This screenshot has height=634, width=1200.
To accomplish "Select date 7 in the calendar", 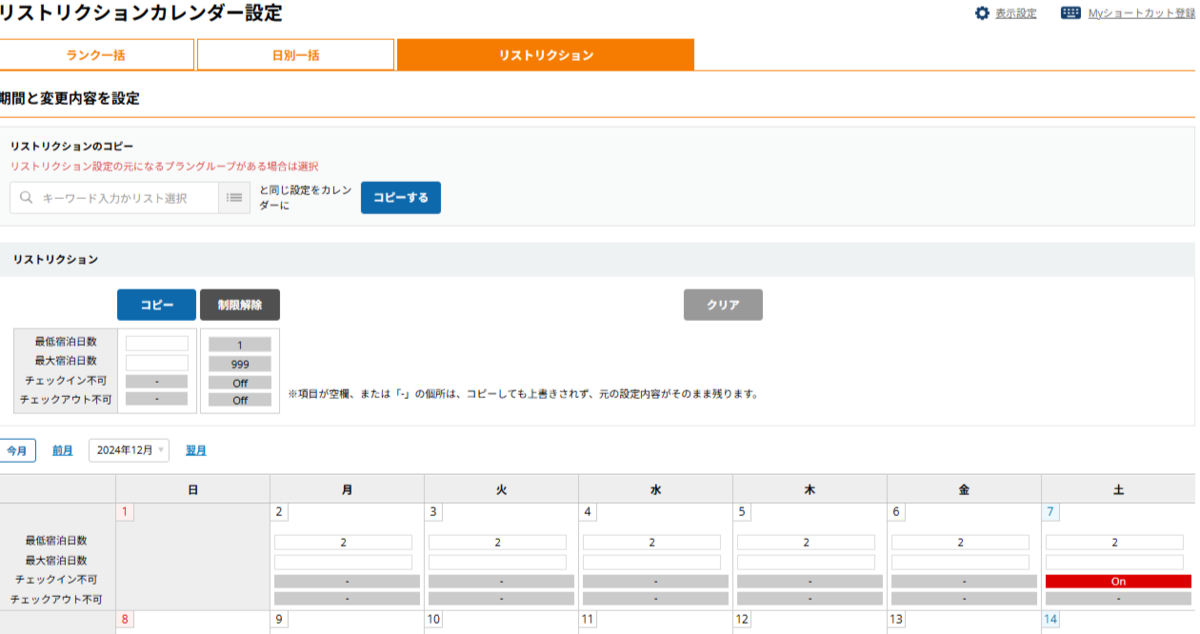I will [x=1051, y=512].
